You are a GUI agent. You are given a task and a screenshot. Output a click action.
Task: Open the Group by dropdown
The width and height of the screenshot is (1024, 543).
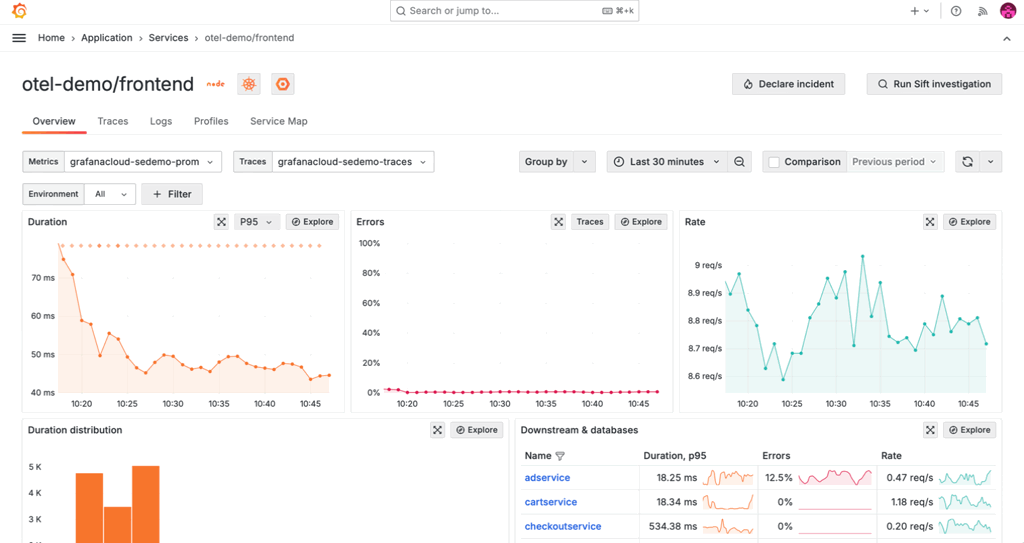coord(557,162)
